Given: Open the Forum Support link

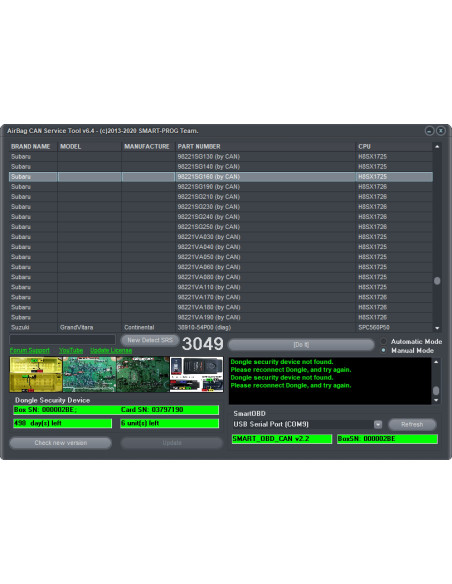Looking at the screenshot, I should click(x=30, y=350).
